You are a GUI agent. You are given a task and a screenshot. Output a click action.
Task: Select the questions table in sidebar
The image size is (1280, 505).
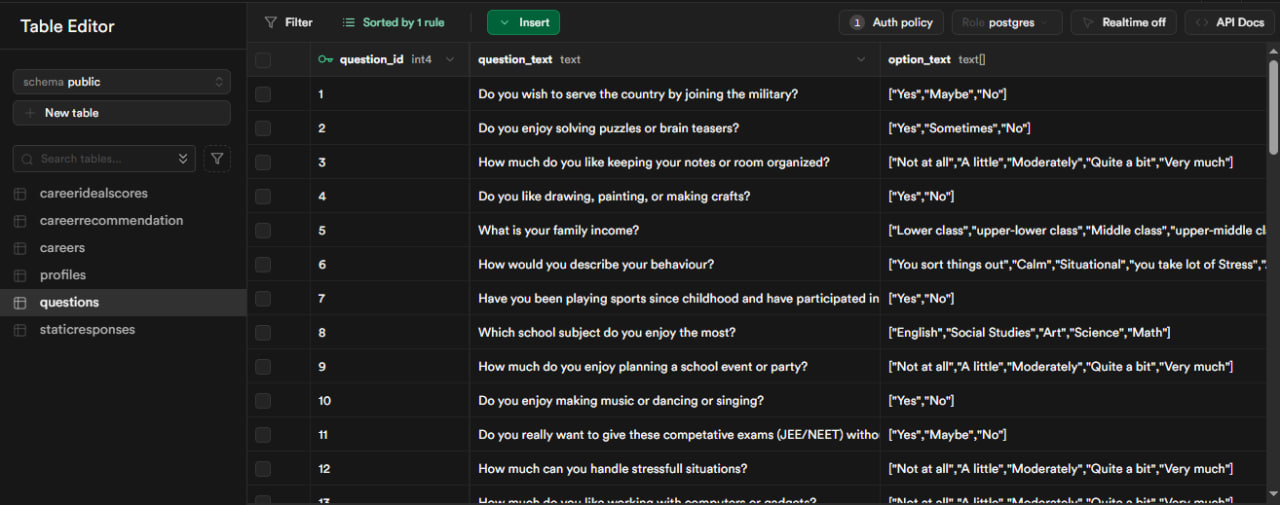tap(69, 302)
